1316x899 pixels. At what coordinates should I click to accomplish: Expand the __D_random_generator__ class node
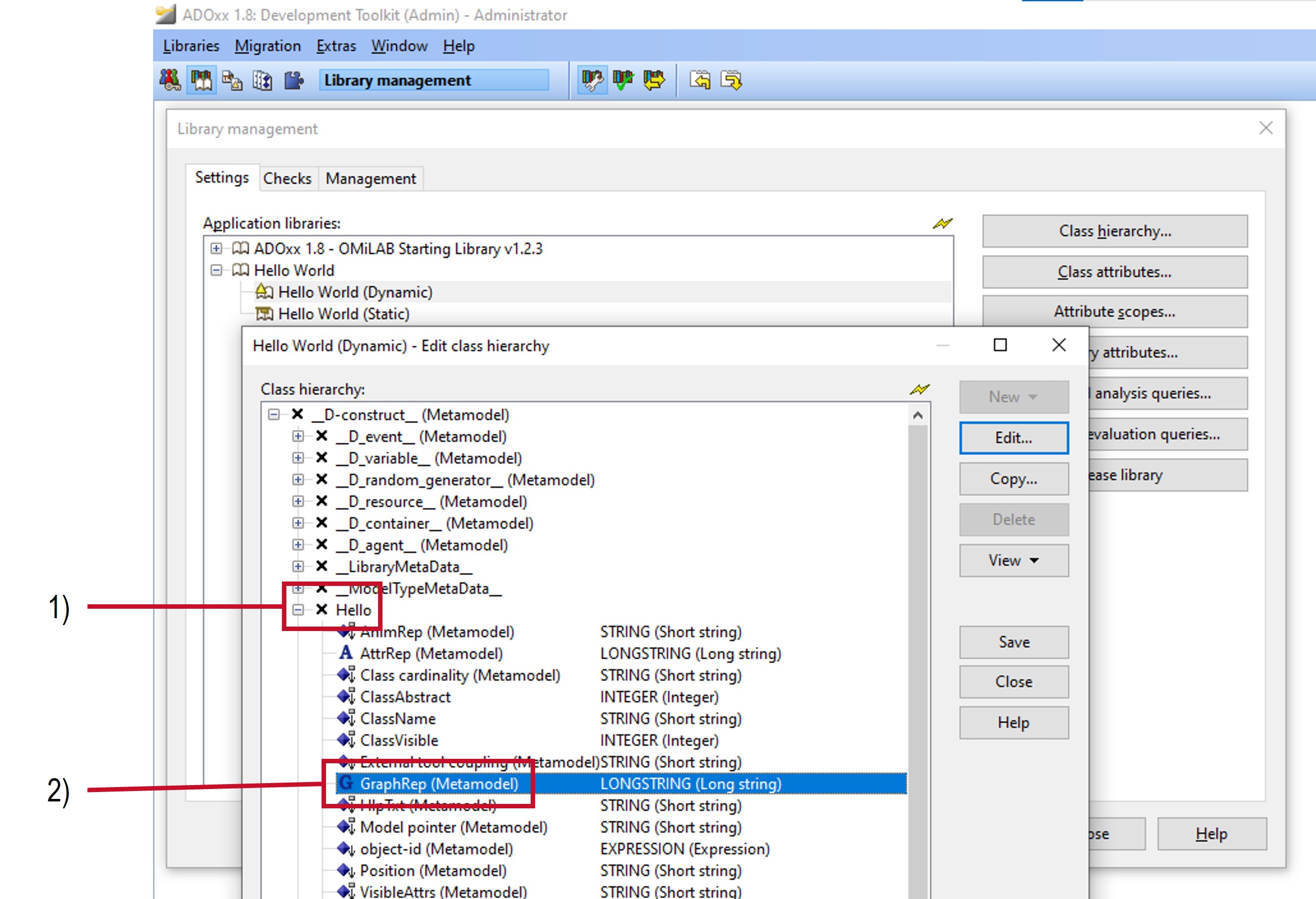298,479
